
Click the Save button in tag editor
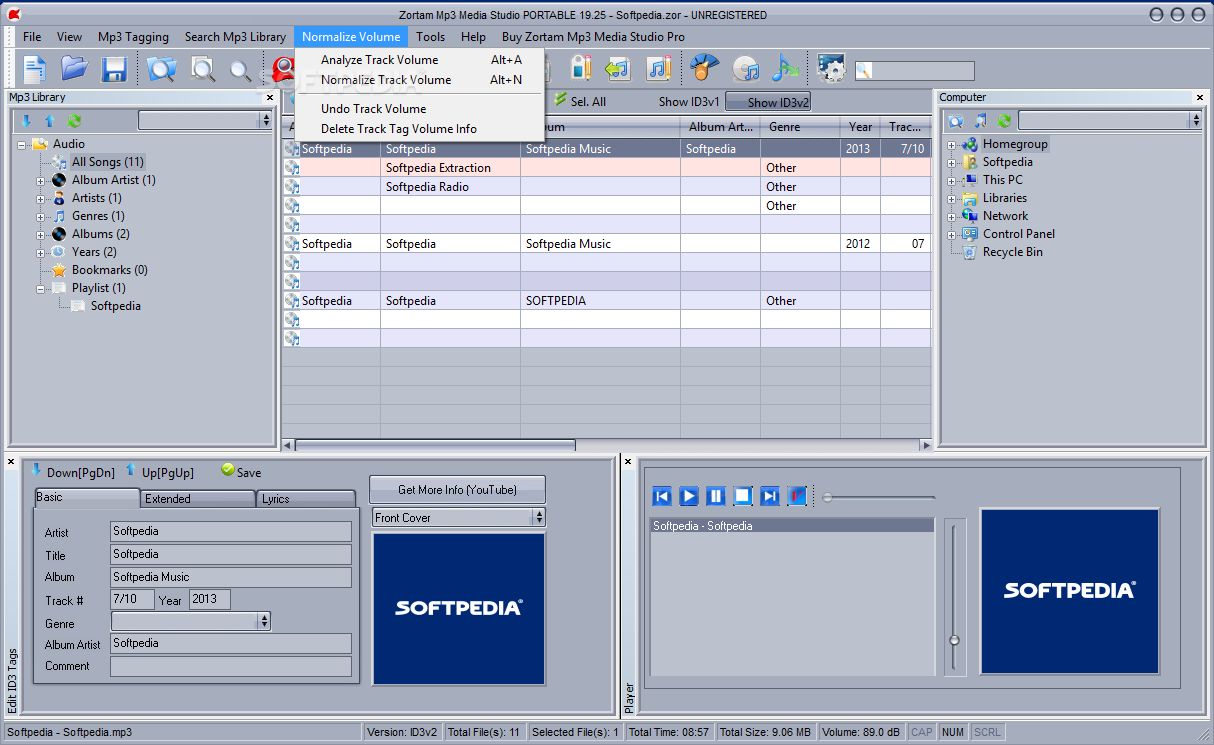(241, 472)
